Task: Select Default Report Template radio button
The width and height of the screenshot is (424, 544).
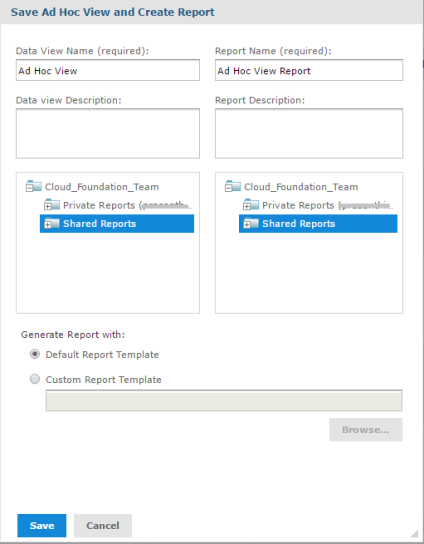Action: pyautogui.click(x=35, y=354)
